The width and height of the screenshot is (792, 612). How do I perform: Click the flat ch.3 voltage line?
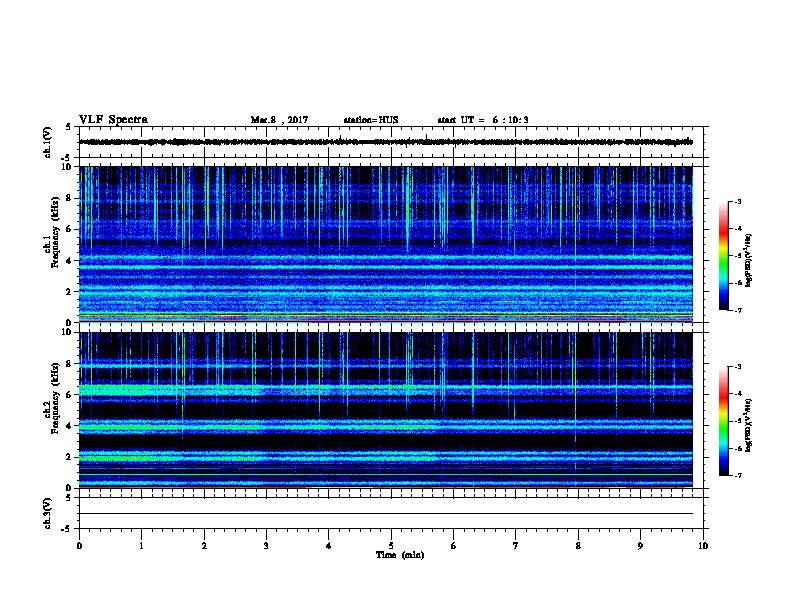(x=386, y=514)
